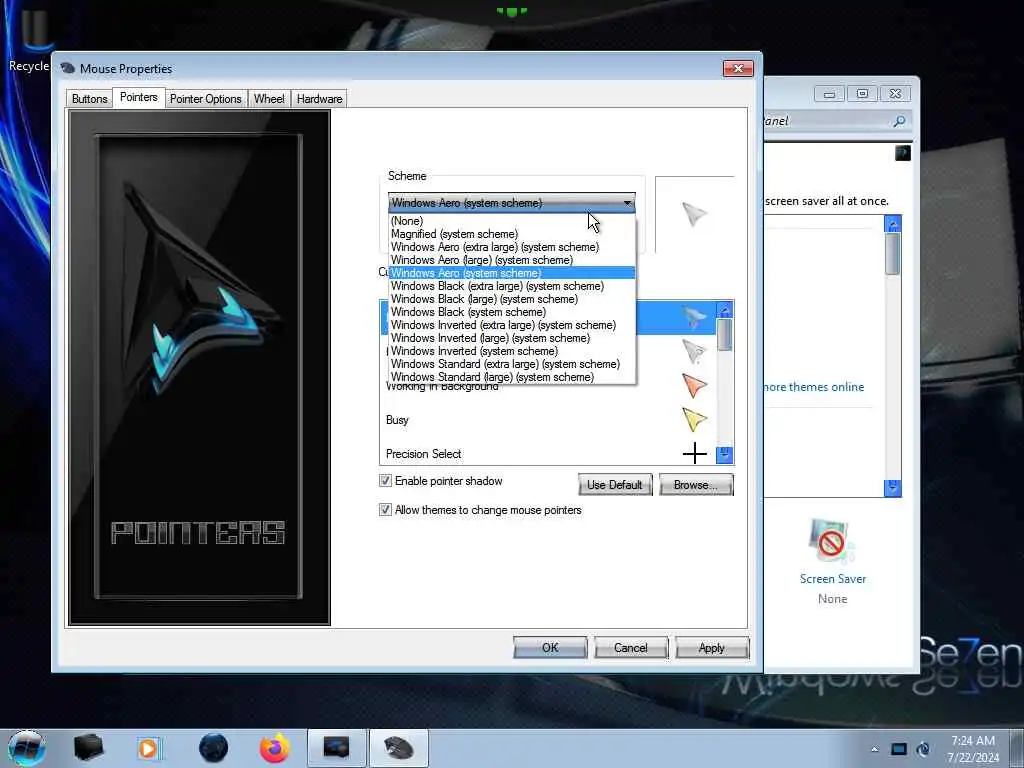The image size is (1024, 768).
Task: Close the Mouse Properties dialog
Action: tap(738, 69)
